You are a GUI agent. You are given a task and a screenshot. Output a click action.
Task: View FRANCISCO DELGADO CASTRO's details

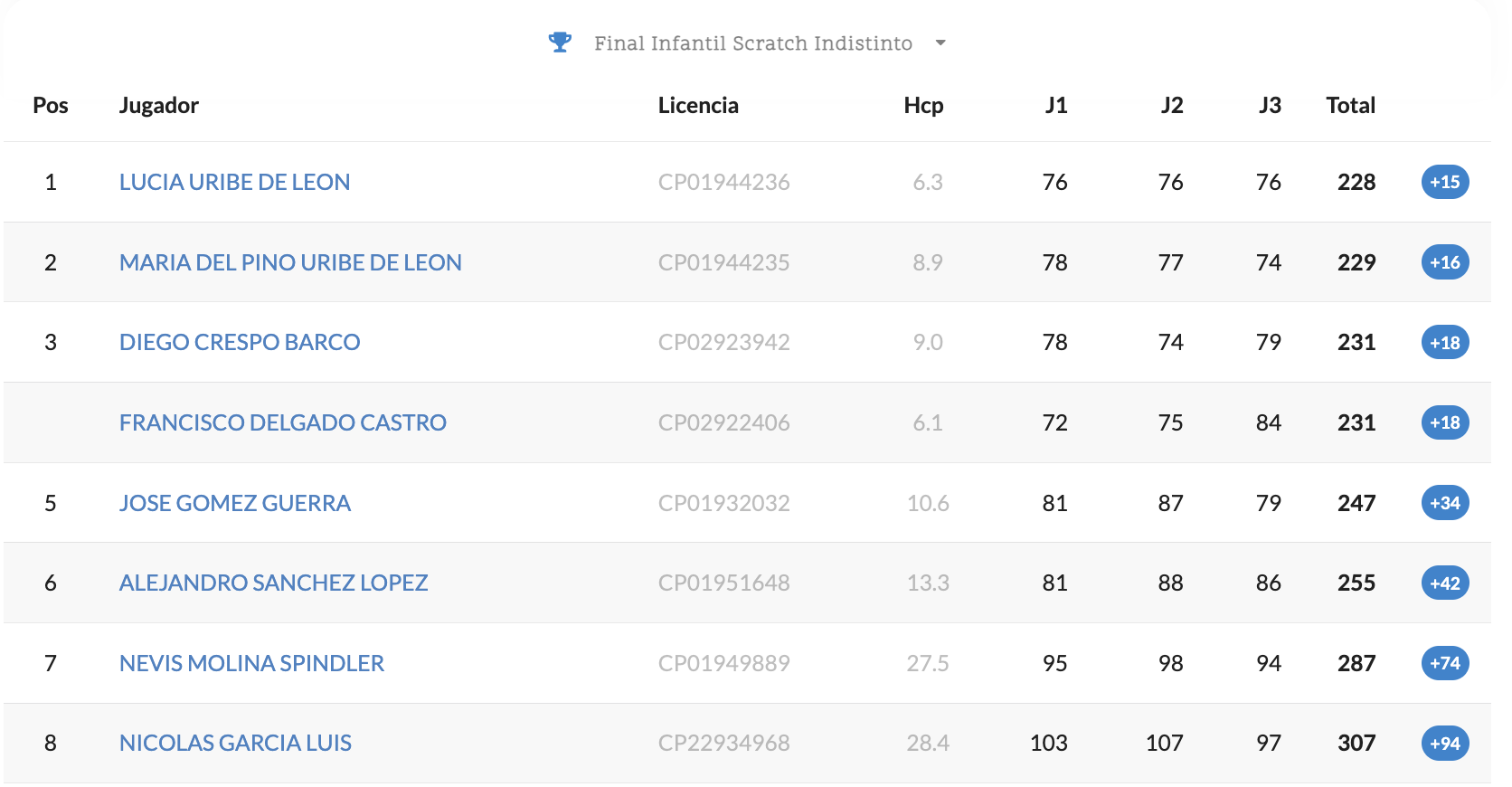coord(283,422)
